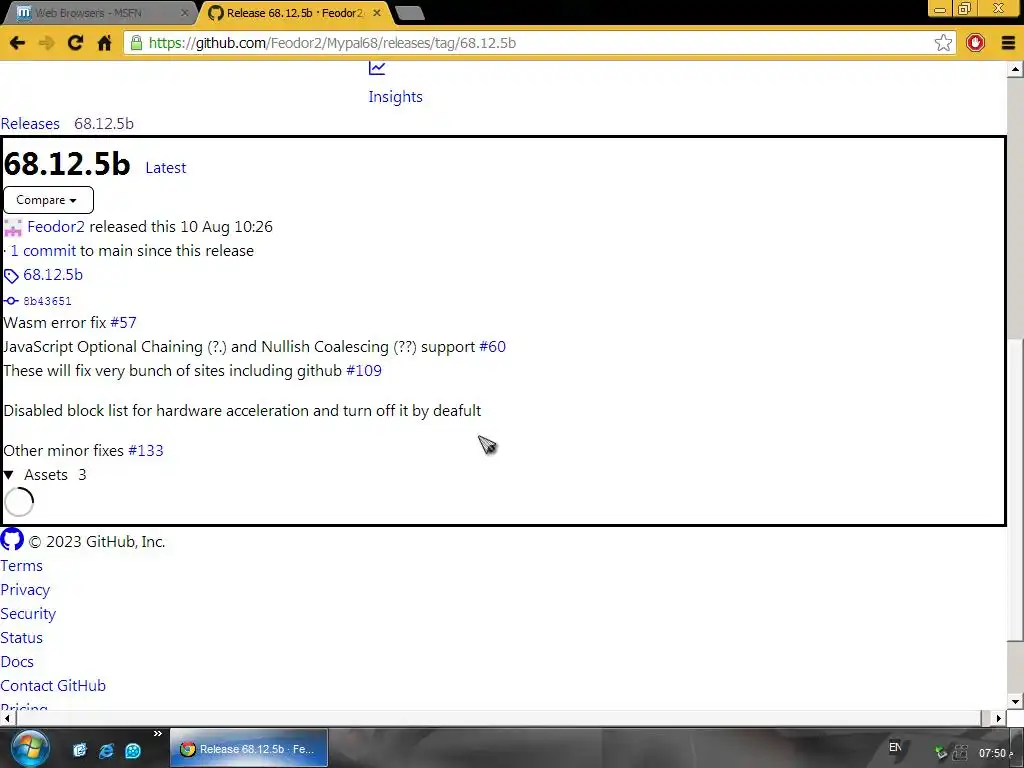
Task: Open the Security footer link
Action: [x=28, y=614]
